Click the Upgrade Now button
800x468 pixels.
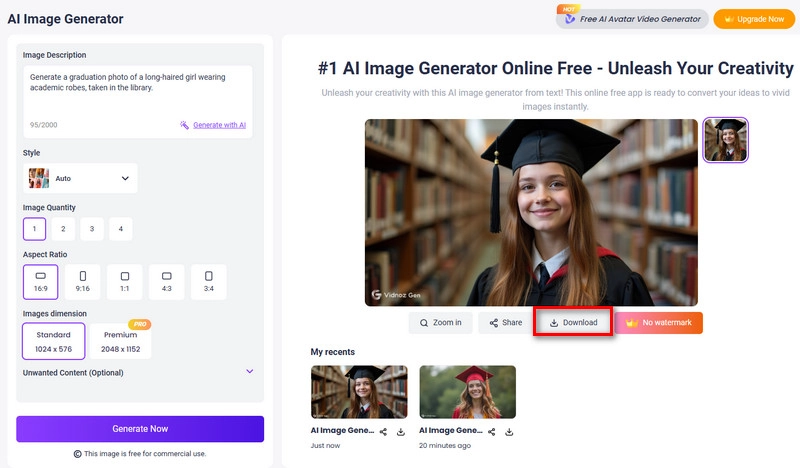click(x=754, y=19)
